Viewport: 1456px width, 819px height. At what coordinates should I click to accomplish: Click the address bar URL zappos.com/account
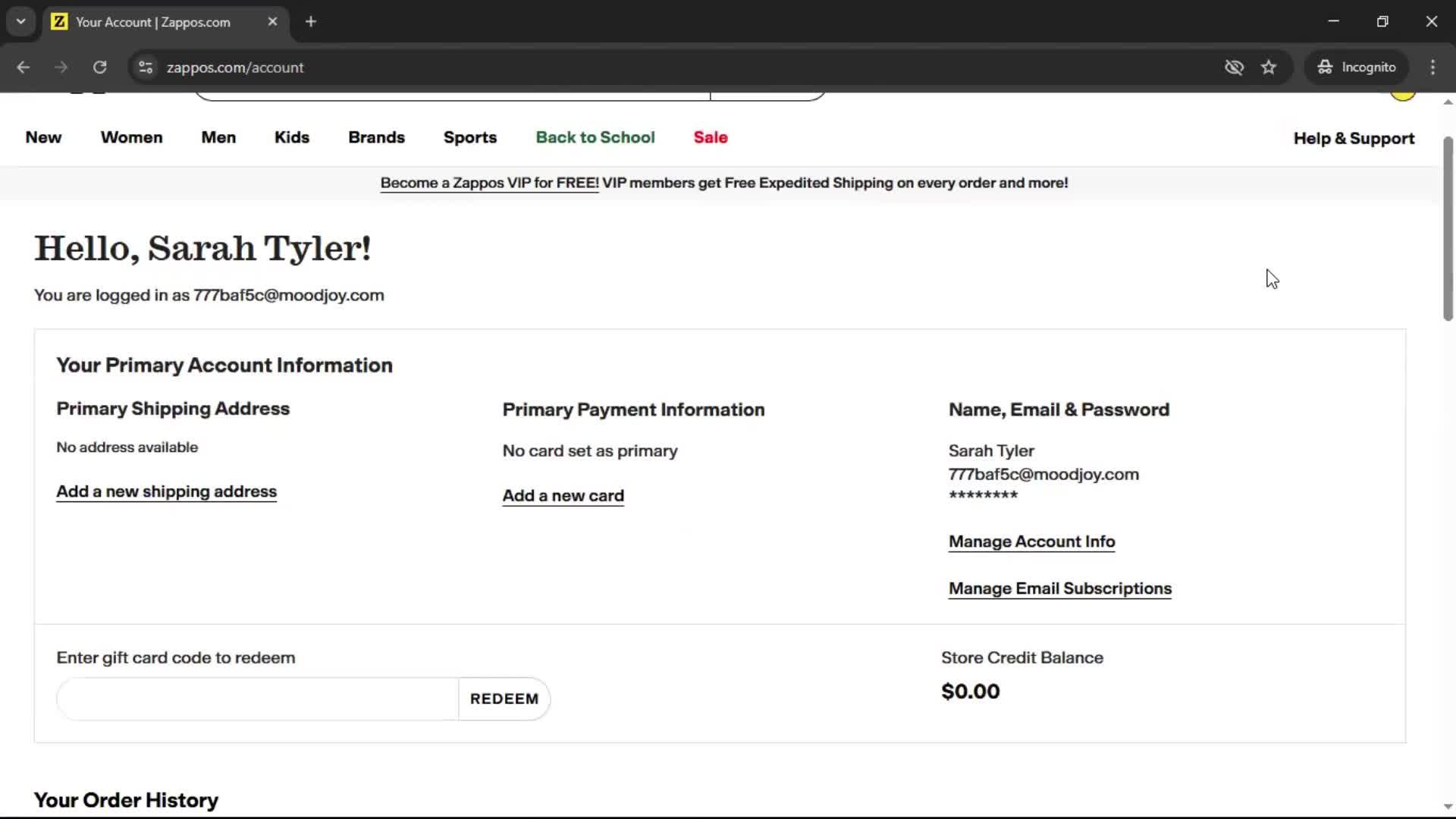(235, 67)
